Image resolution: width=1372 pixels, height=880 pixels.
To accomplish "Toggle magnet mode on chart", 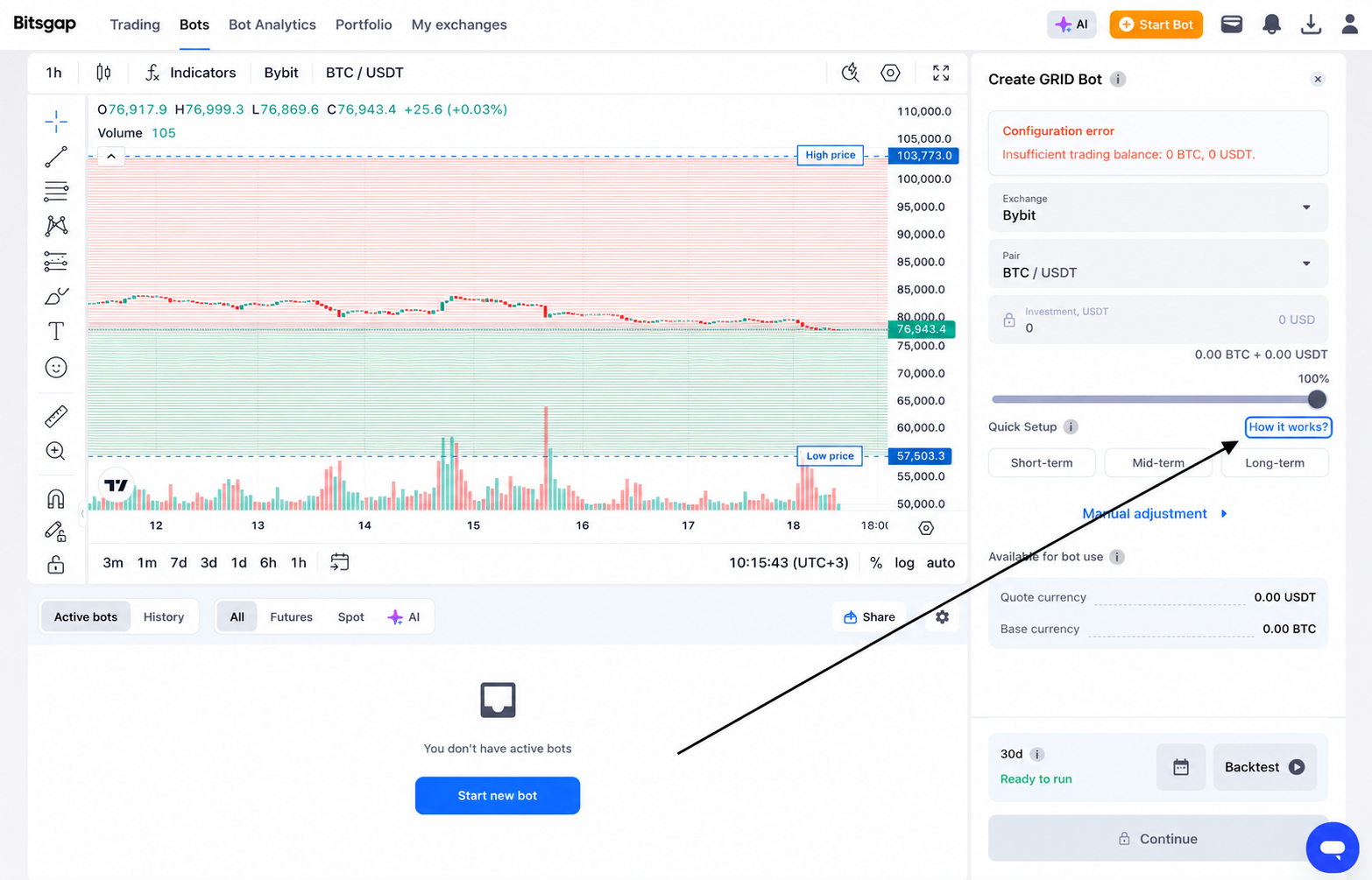I will click(x=56, y=499).
